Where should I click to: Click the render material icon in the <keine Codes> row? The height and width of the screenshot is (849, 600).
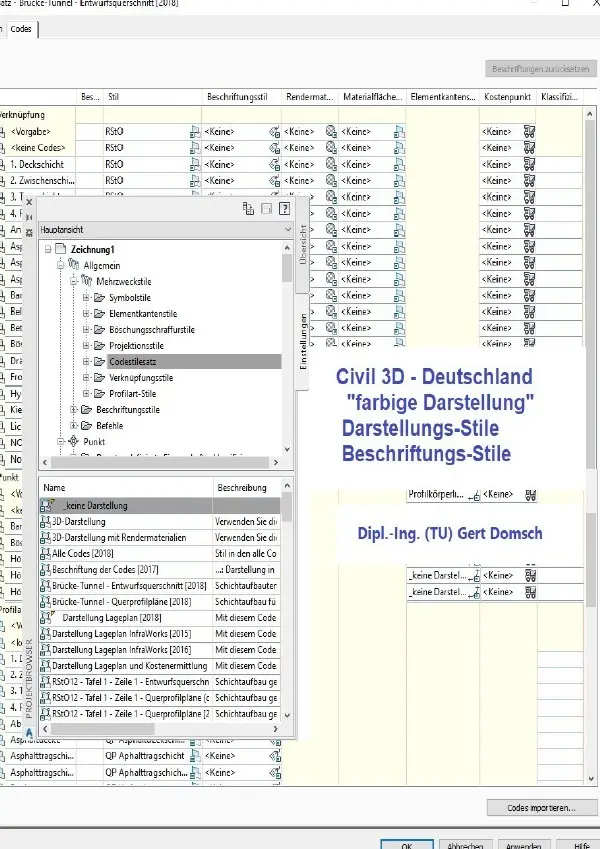tap(331, 147)
